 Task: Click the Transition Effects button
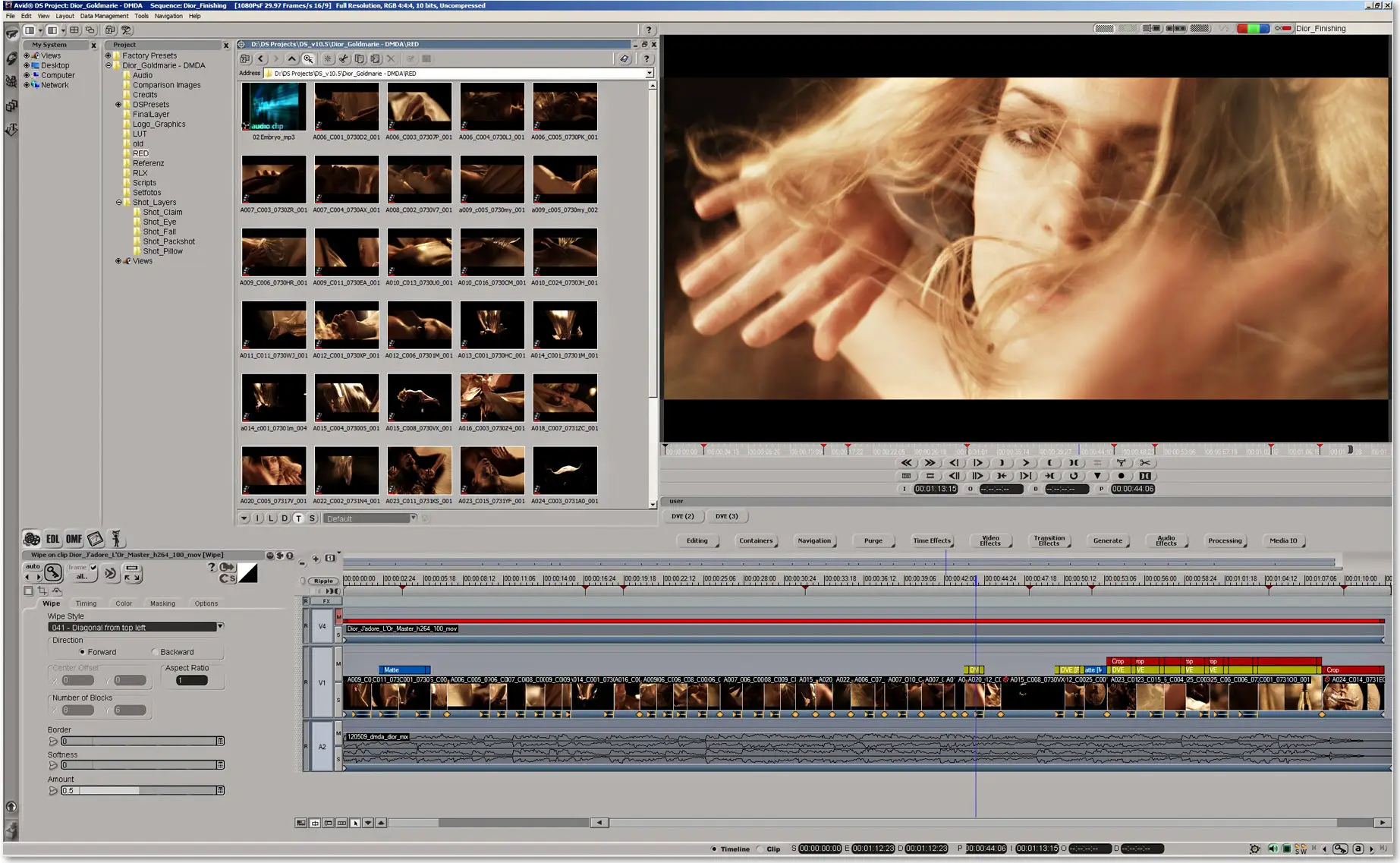click(1049, 540)
